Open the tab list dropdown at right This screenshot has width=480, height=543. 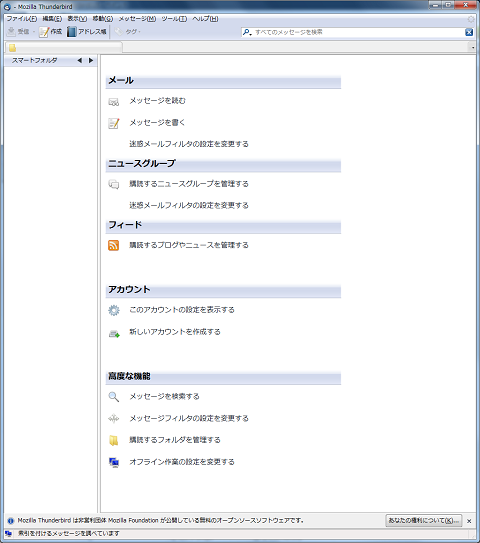tap(473, 47)
